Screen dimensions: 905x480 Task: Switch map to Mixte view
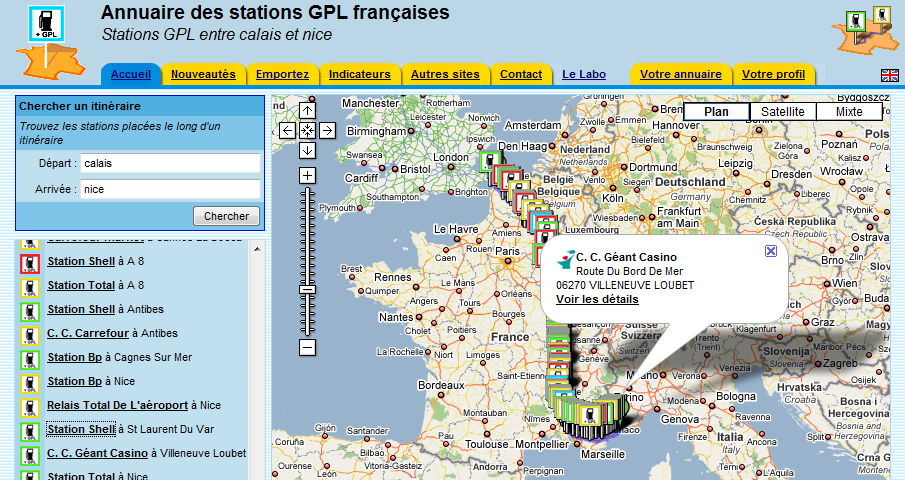(848, 112)
